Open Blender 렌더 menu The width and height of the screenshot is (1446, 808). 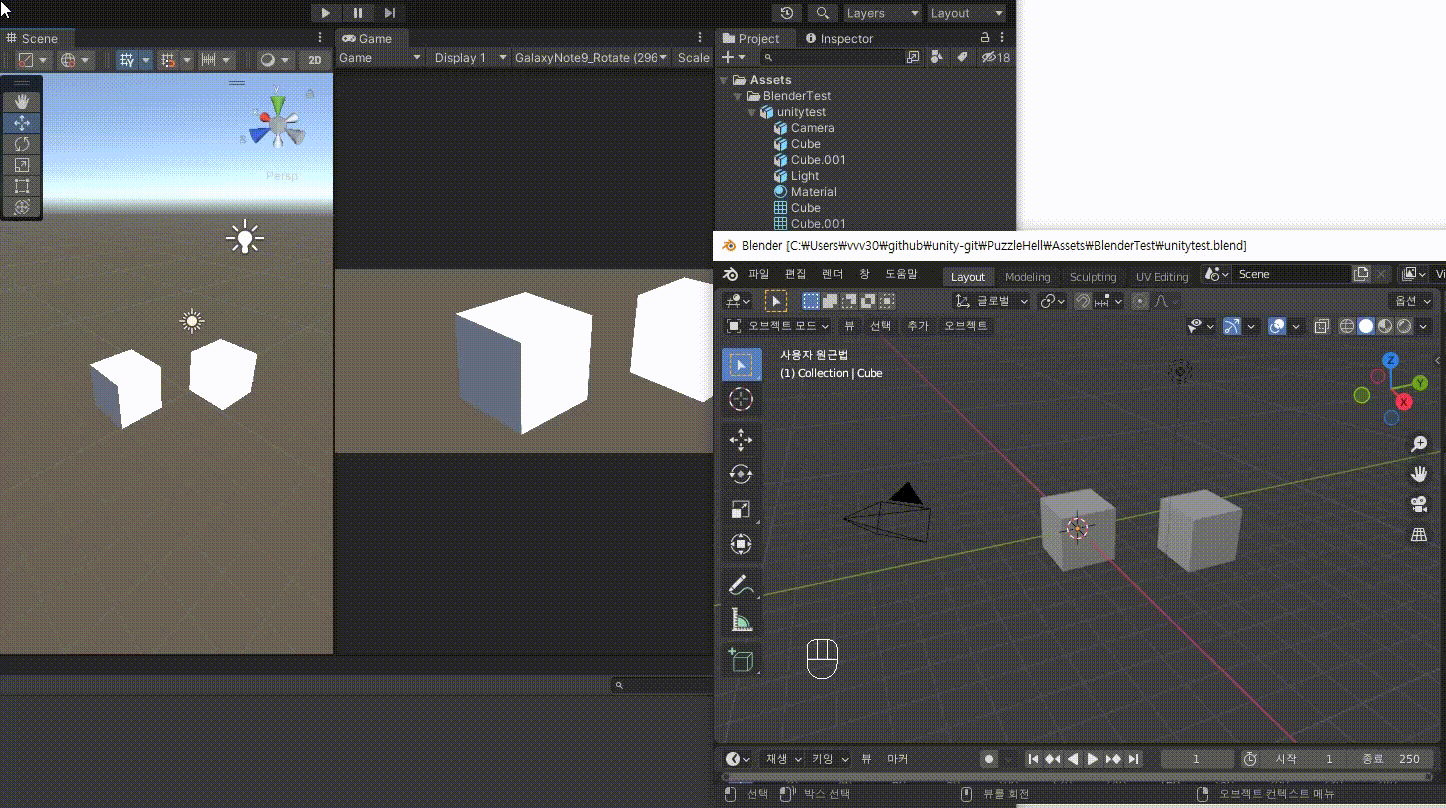(x=832, y=275)
